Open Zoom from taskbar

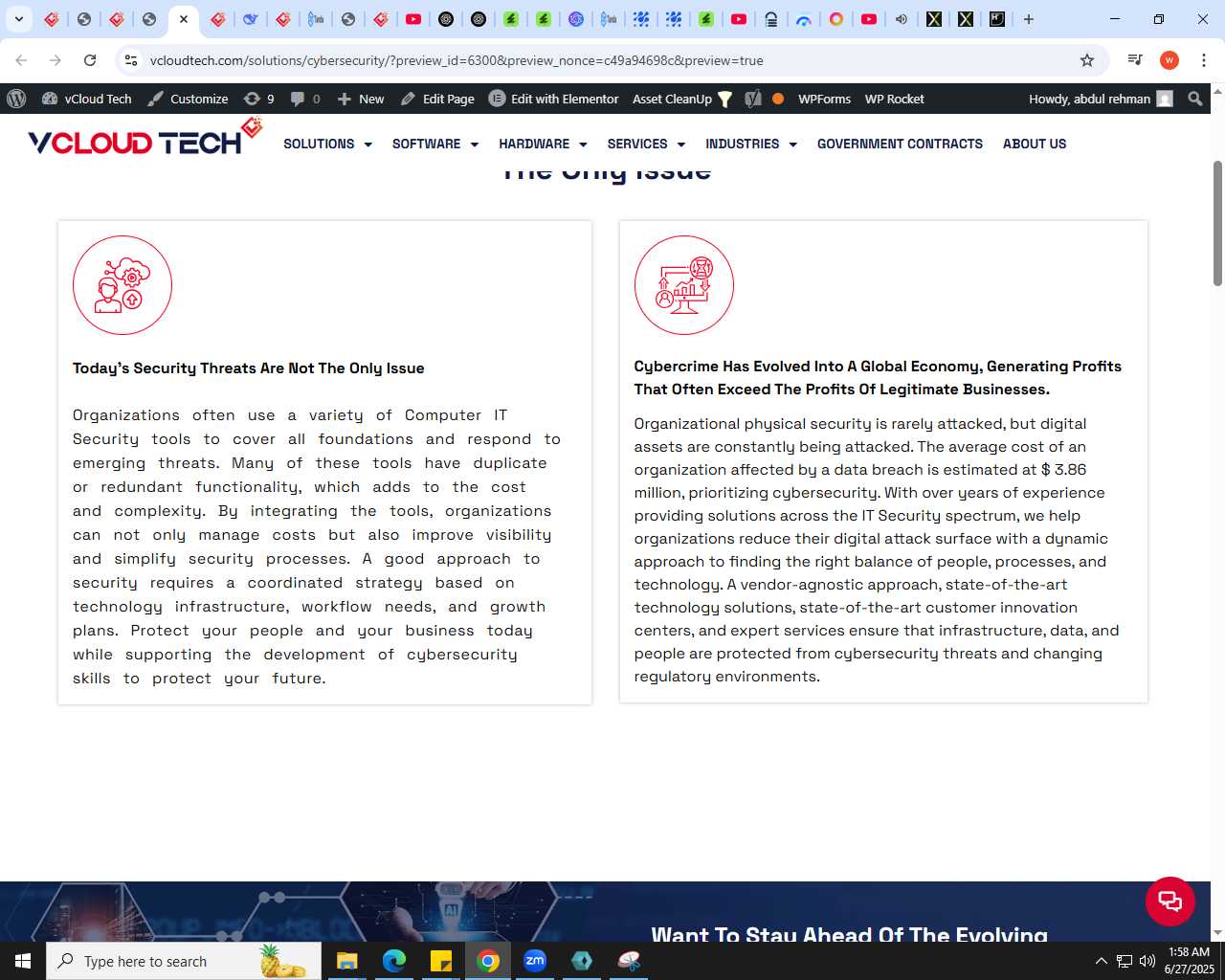pos(535,961)
